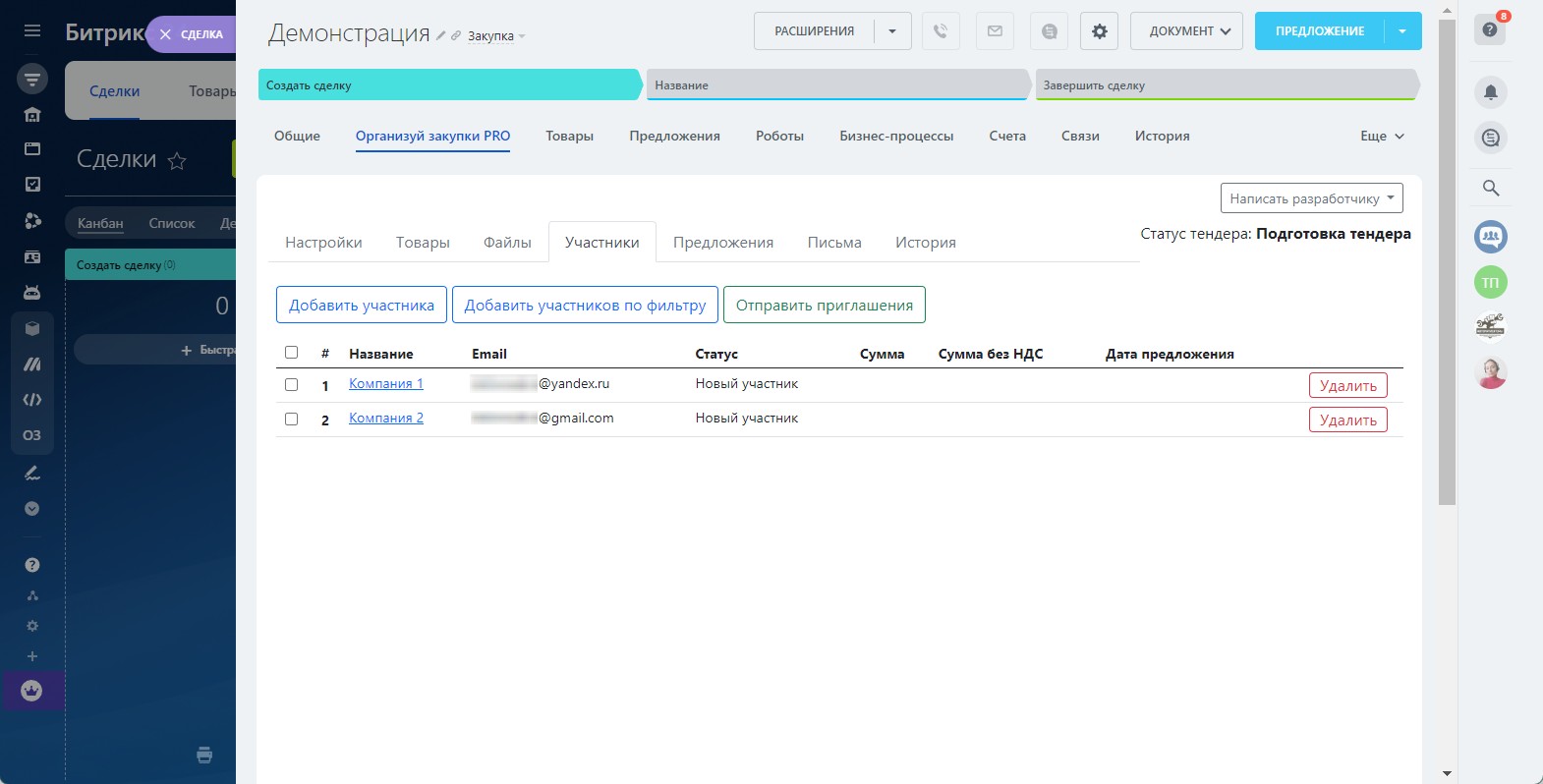Image resolution: width=1543 pixels, height=784 pixels.
Task: Edit deal title with pencil icon
Action: (441, 35)
